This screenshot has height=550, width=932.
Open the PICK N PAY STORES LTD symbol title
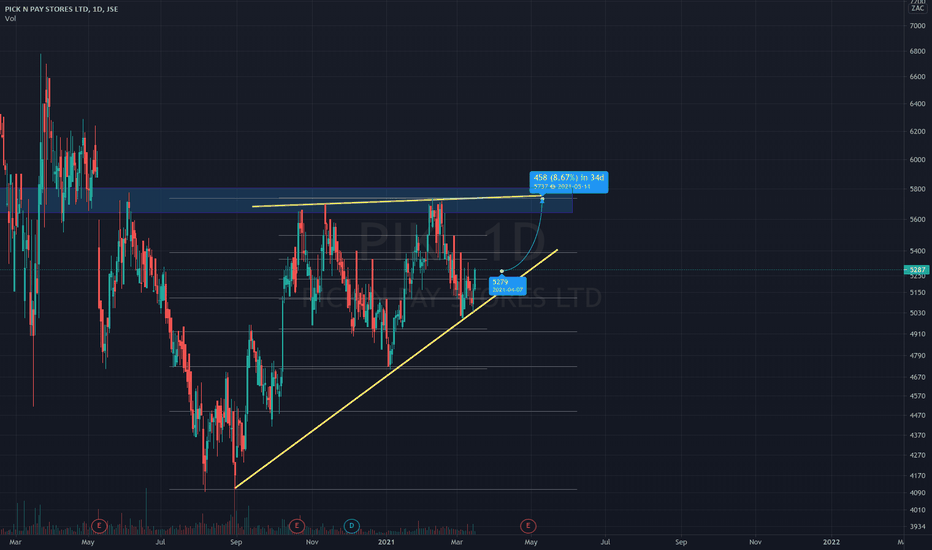pos(61,9)
